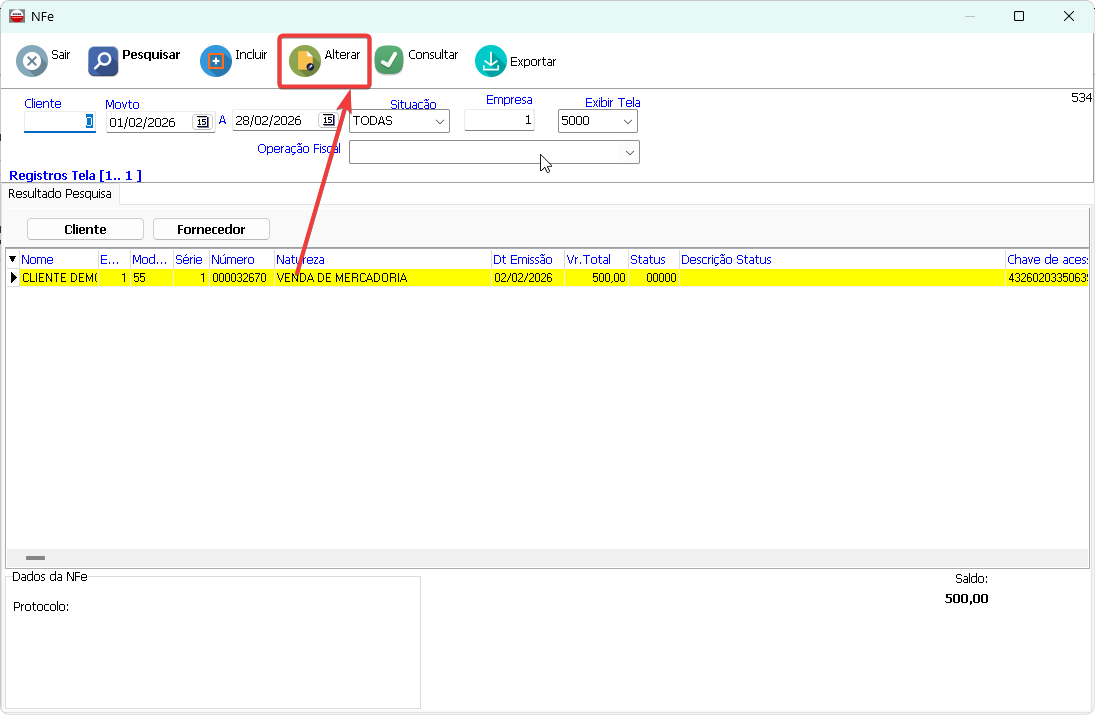
Task: Click the Cliente input field
Action: 59,121
